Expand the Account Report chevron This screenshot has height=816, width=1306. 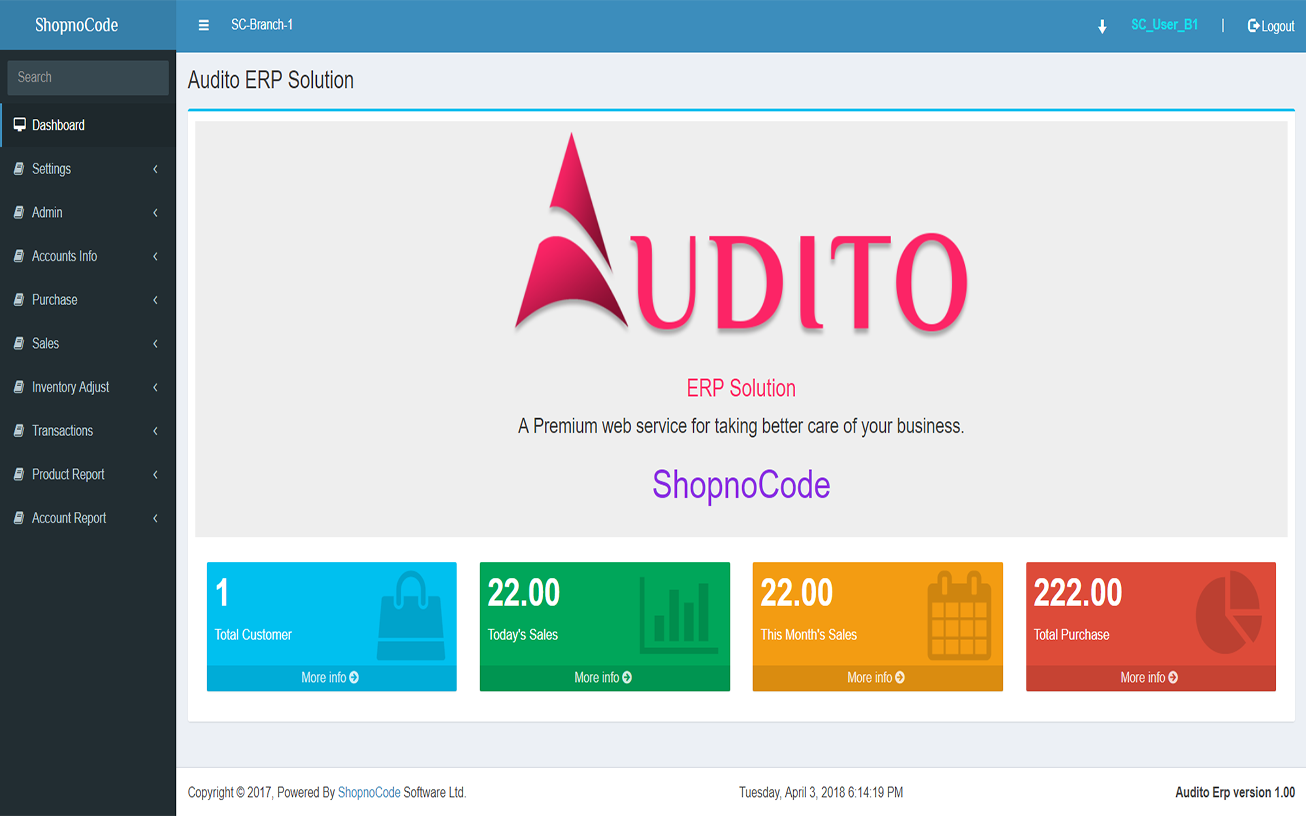point(156,518)
